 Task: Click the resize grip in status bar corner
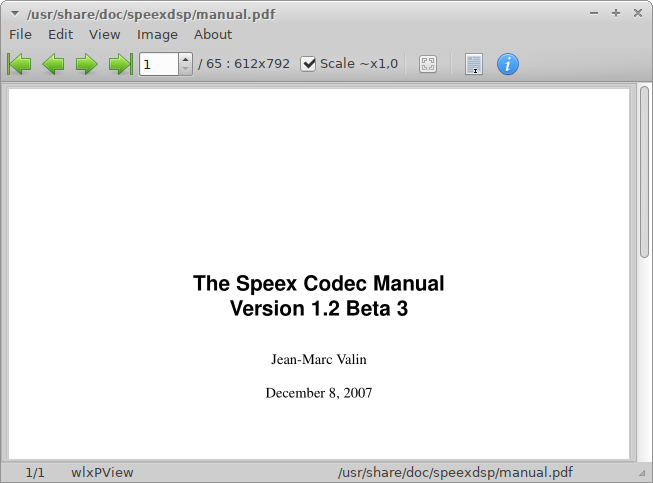[642, 473]
